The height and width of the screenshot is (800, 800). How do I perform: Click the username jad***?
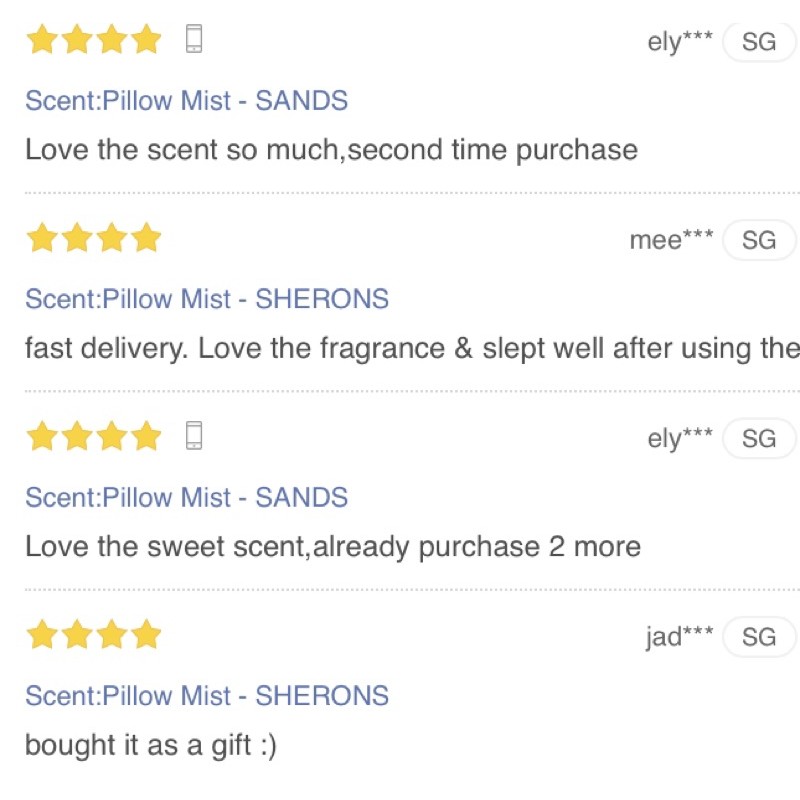pyautogui.click(x=679, y=637)
